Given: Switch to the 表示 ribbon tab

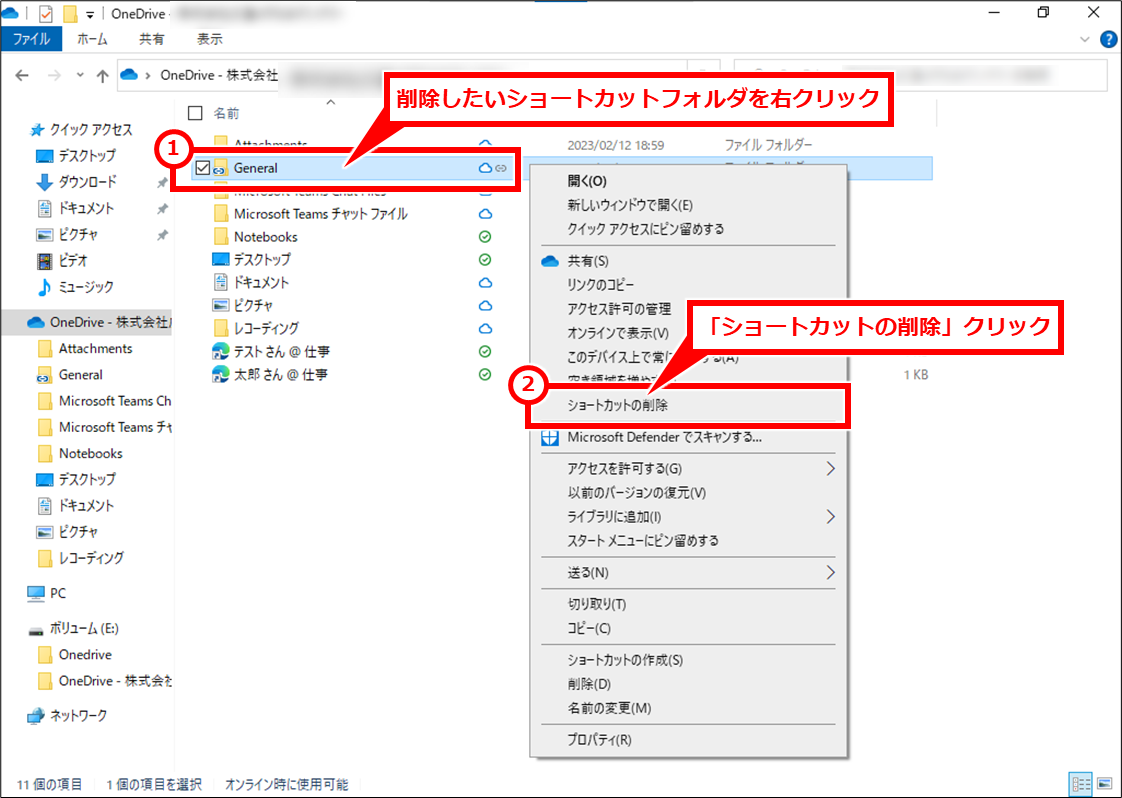Looking at the screenshot, I should point(210,39).
